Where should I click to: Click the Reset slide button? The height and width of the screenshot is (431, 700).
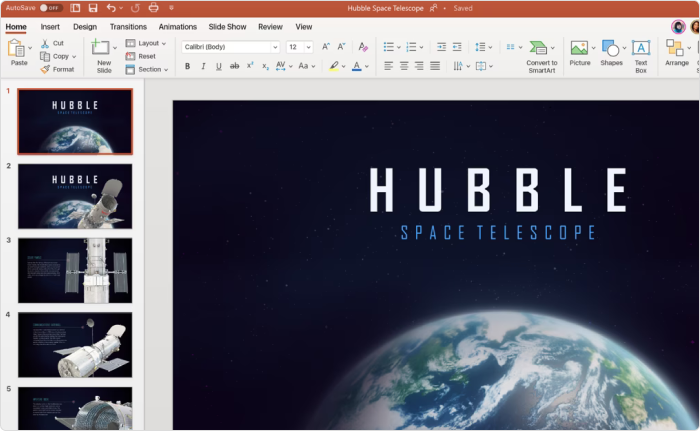tap(141, 56)
